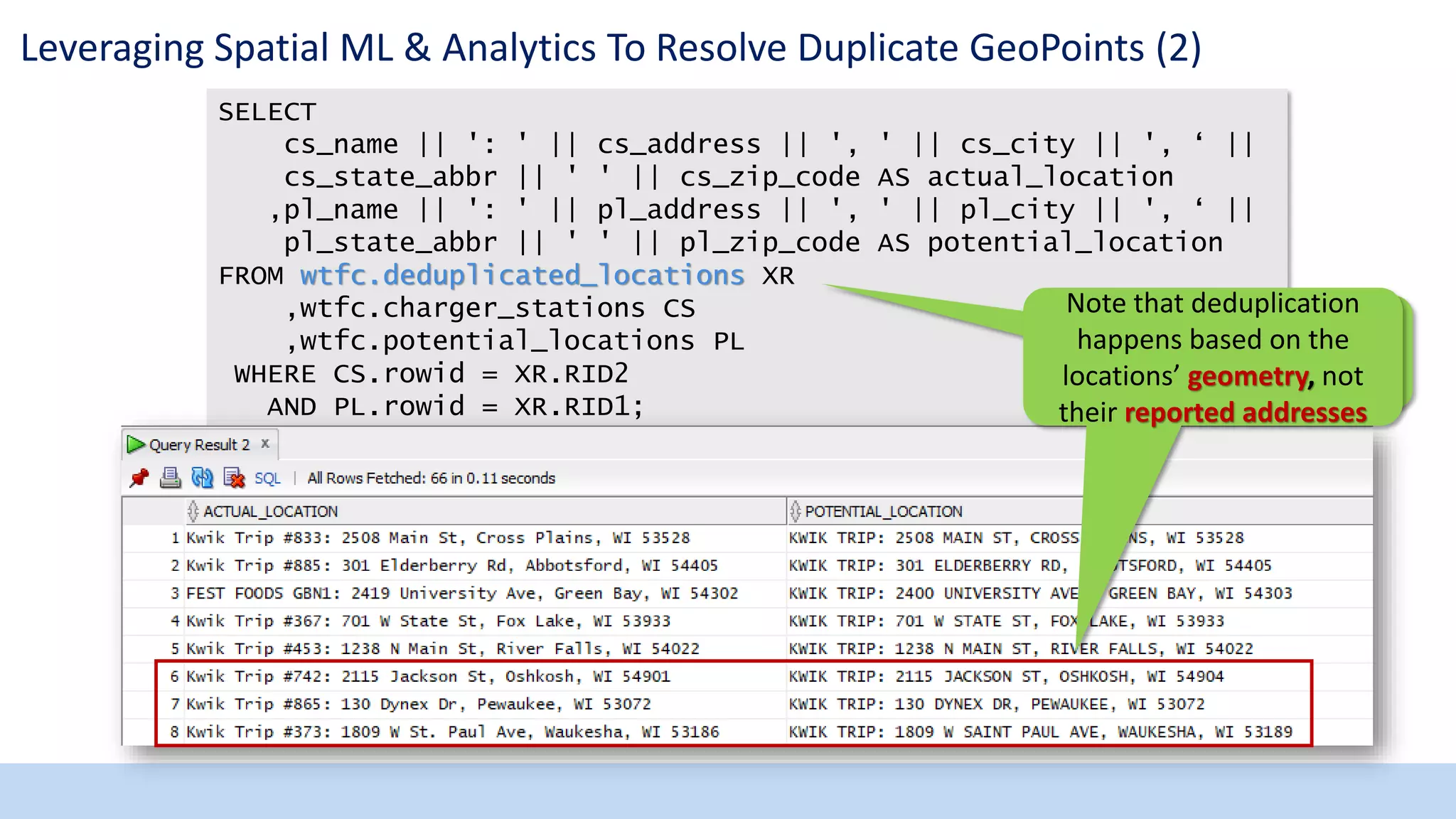
Task: Select the Query Result 2 tab
Action: coord(199,445)
